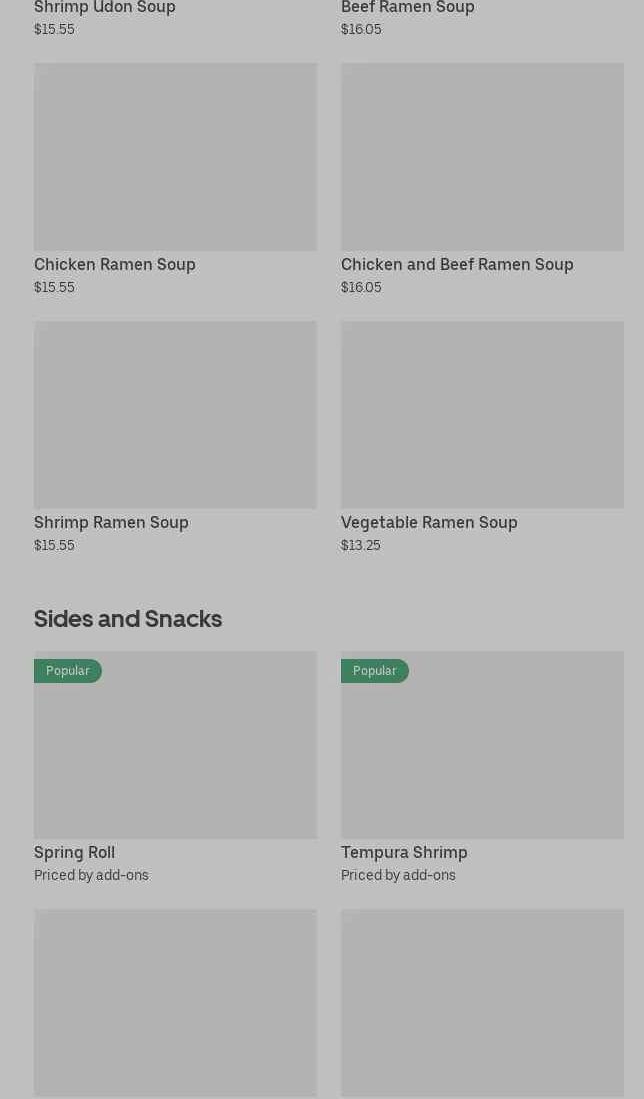Open the Tempura Shrimp item name
Screen dimensions: 644x1099
(404, 852)
